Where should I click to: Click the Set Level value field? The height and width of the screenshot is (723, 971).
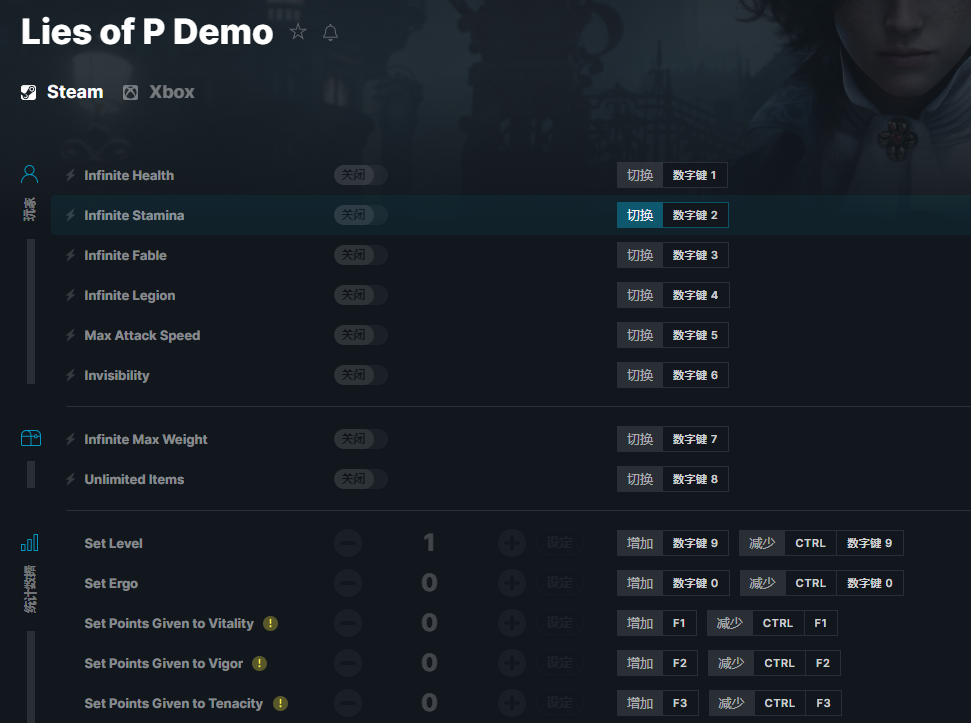point(429,543)
